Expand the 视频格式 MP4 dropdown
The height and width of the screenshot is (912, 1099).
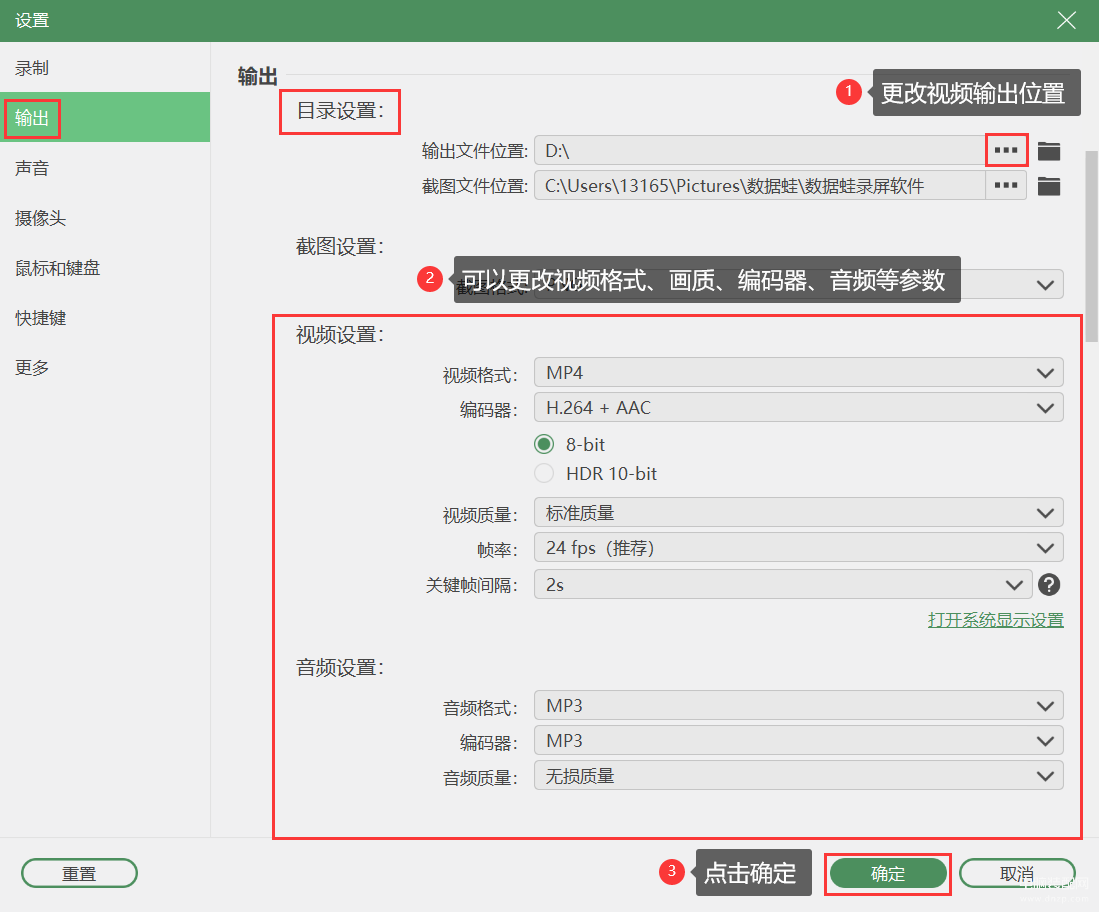coord(798,372)
